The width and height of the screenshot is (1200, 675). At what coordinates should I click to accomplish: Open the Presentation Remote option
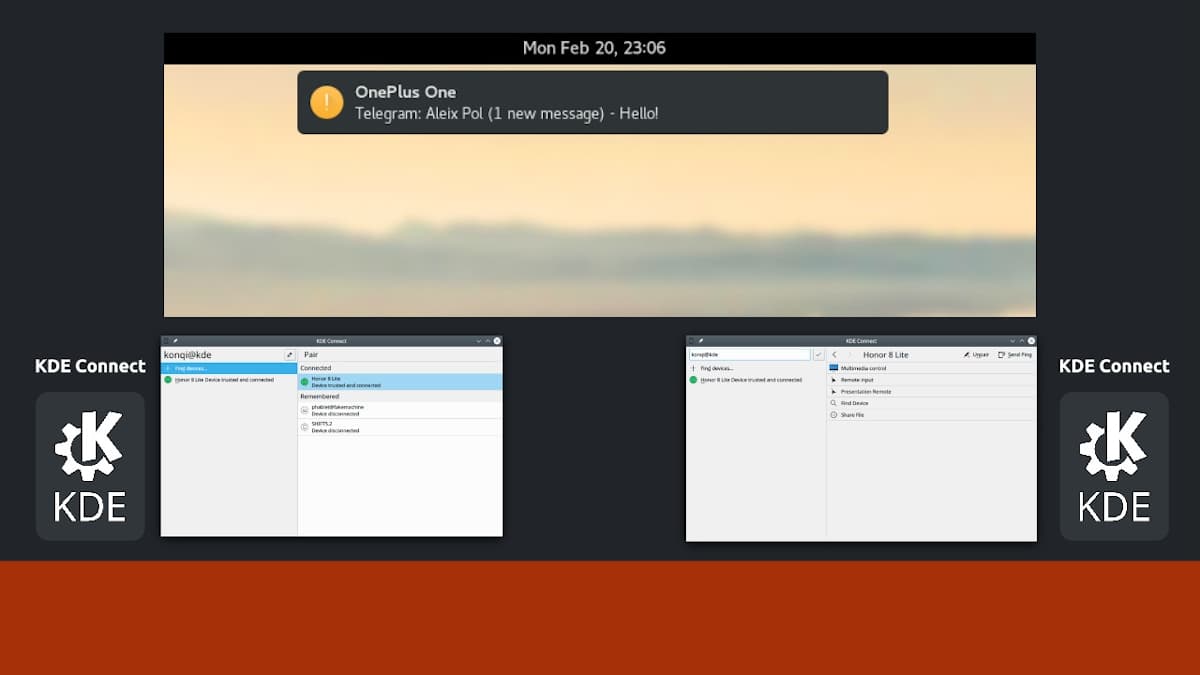pyautogui.click(x=865, y=391)
